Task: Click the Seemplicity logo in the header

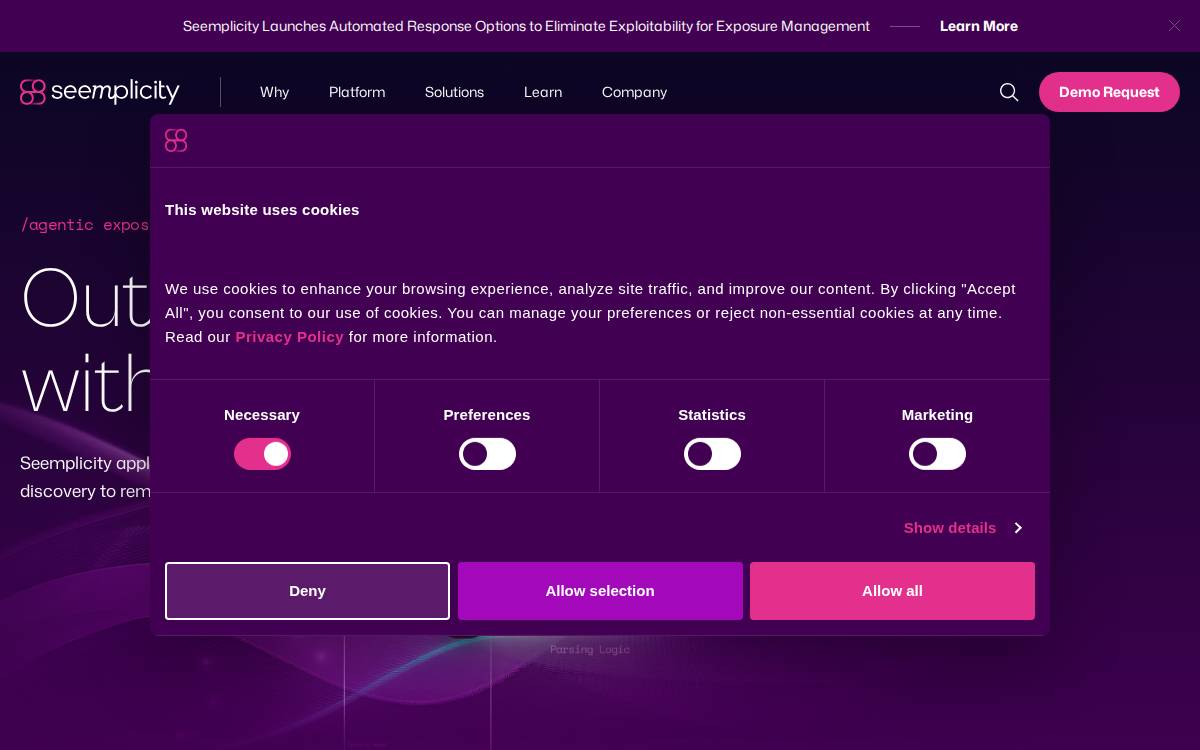Action: [100, 92]
